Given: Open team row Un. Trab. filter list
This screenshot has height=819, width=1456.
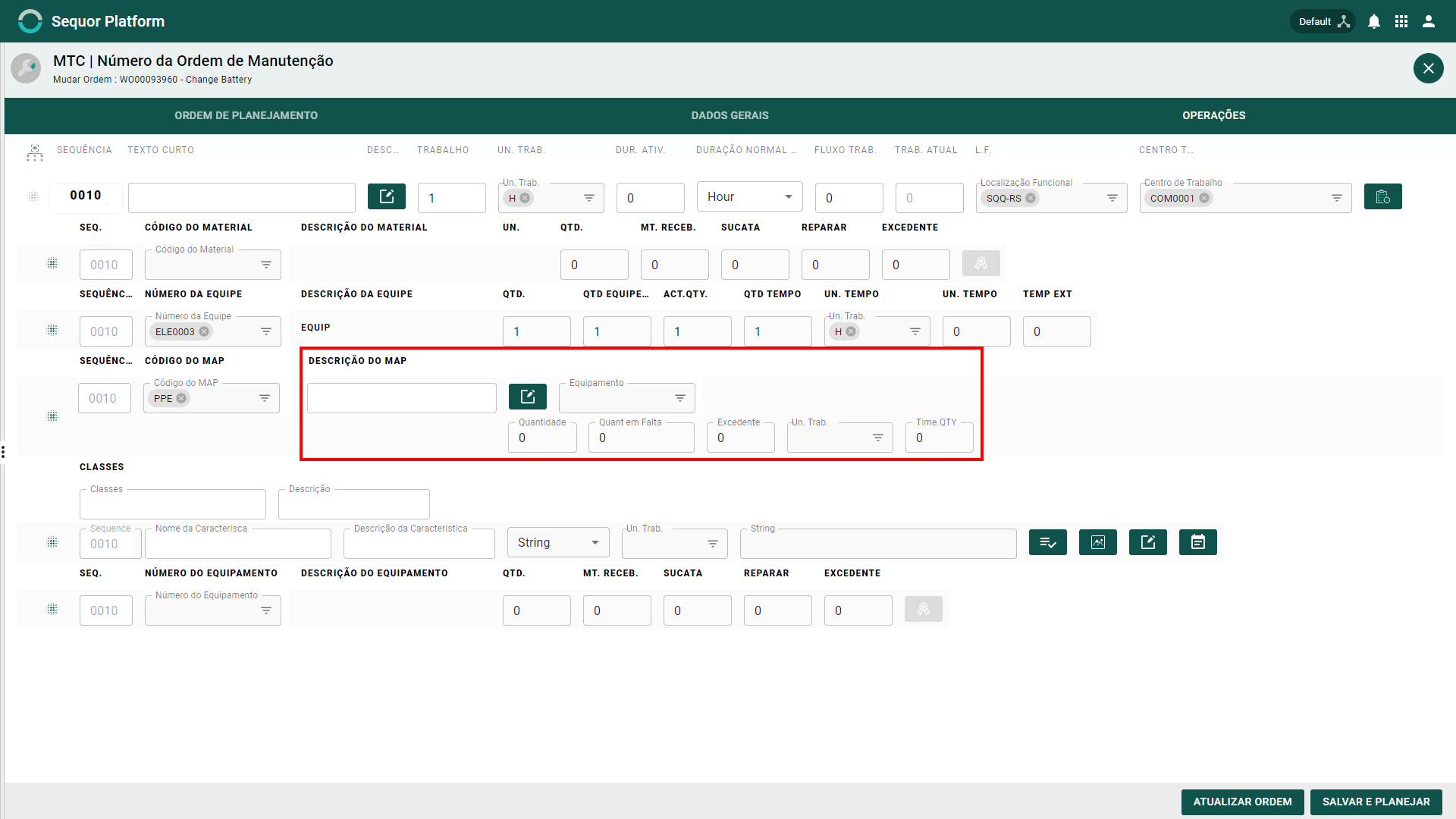Looking at the screenshot, I should (x=915, y=331).
